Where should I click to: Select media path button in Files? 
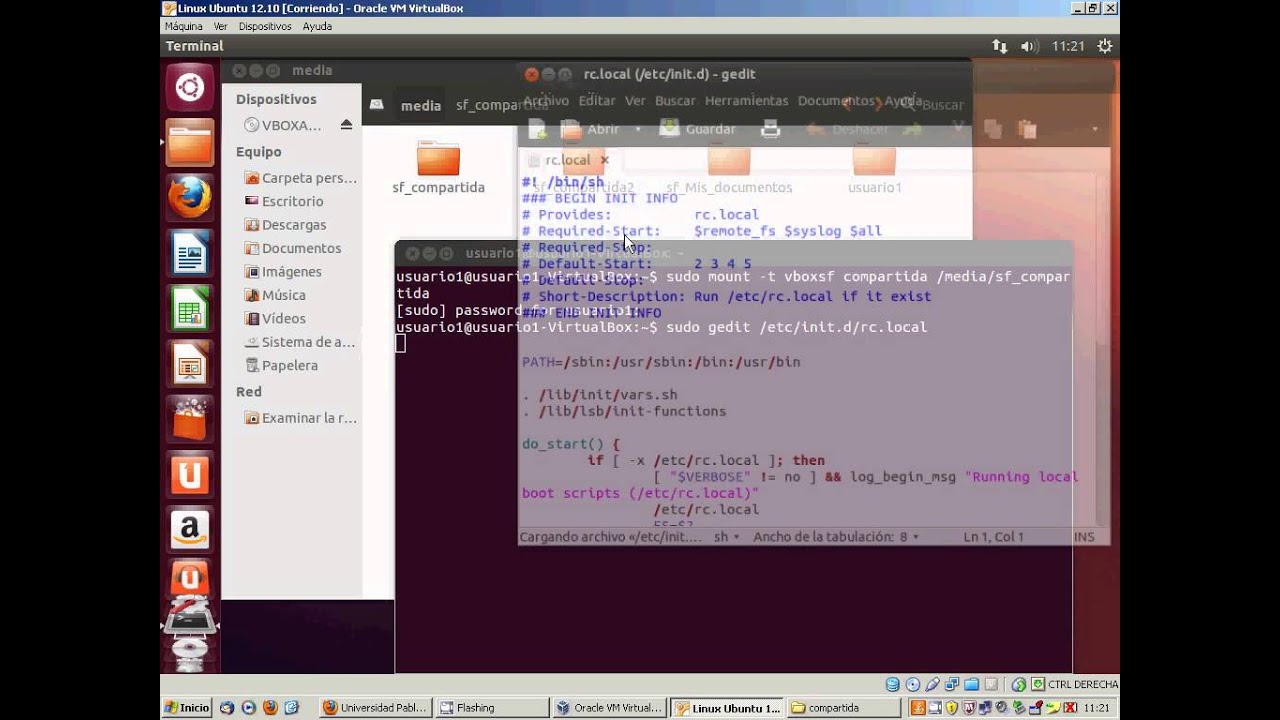(x=421, y=105)
